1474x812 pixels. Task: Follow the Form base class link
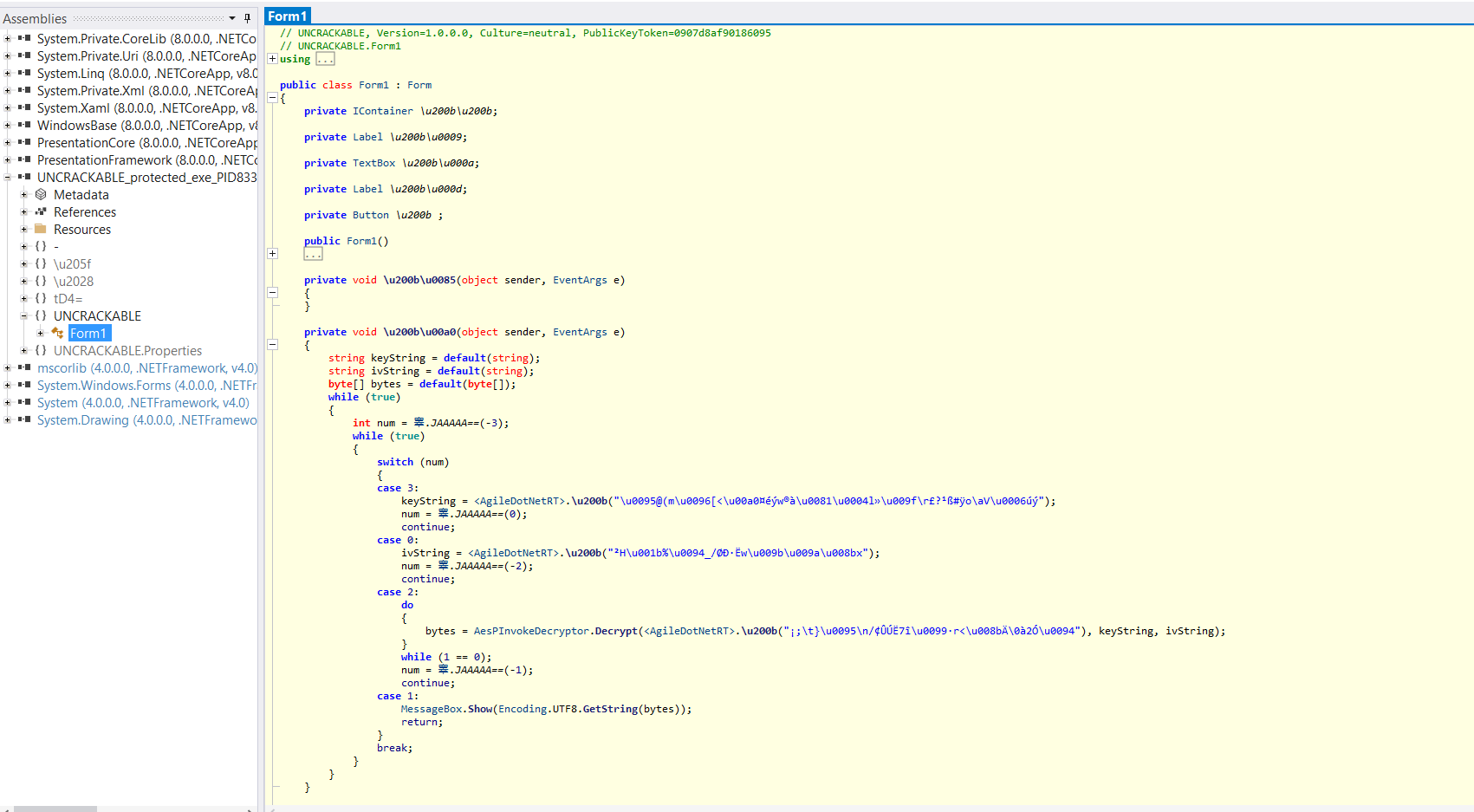(419, 85)
